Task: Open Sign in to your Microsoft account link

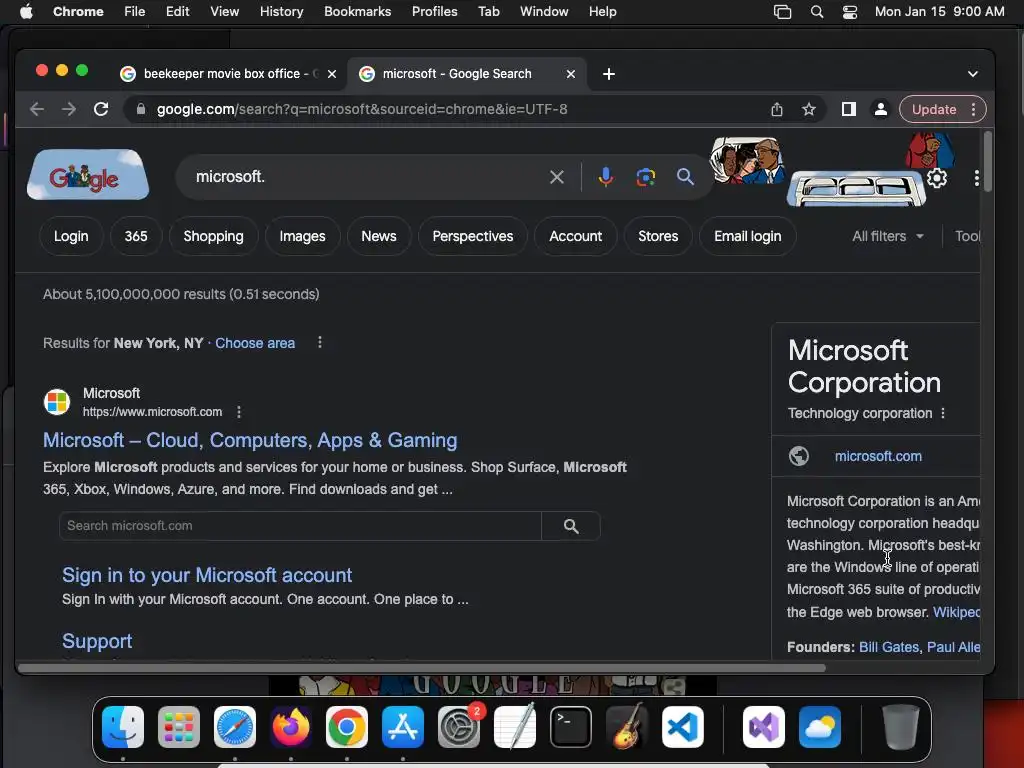Action: pyautogui.click(x=207, y=575)
